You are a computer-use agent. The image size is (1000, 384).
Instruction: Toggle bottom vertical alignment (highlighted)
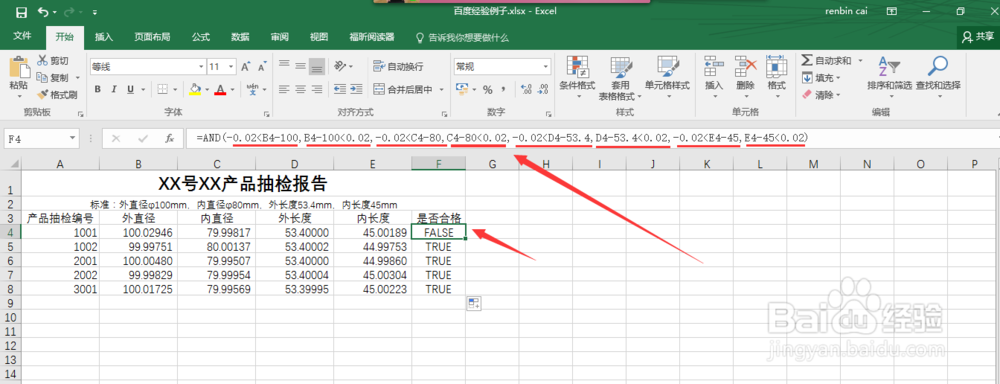pyautogui.click(x=317, y=66)
